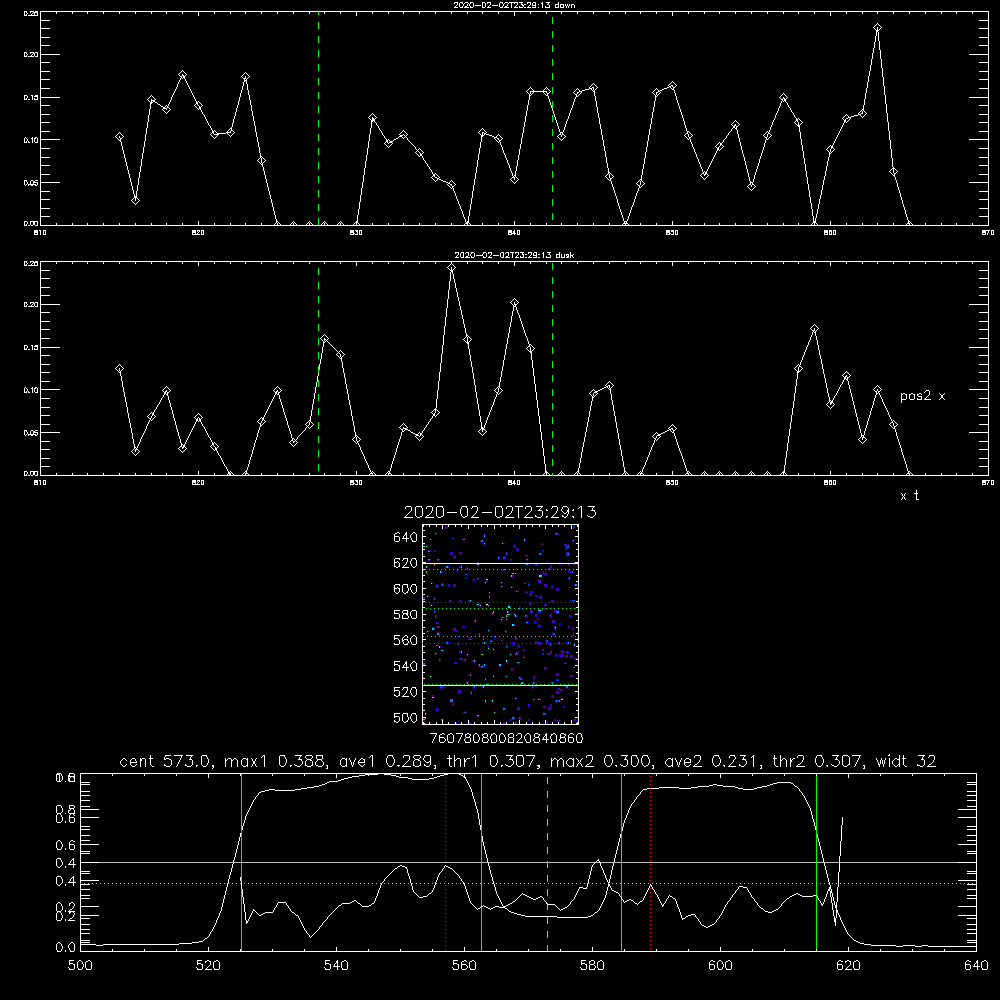This screenshot has height=1000, width=1000.
Task: Click the first diamond data point in the dawn plot
Action: [119, 137]
